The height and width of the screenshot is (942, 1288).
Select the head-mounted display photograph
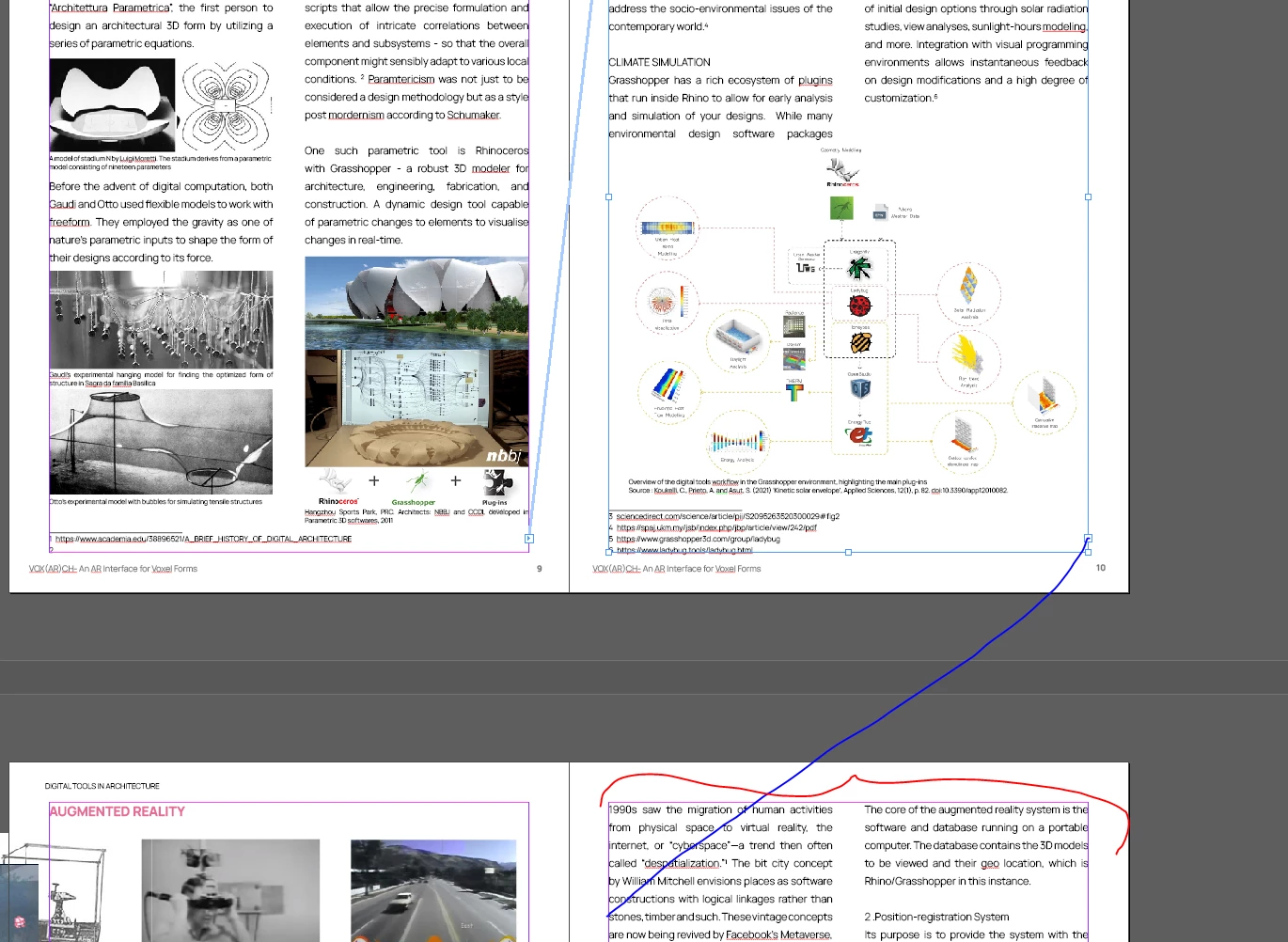pyautogui.click(x=230, y=890)
